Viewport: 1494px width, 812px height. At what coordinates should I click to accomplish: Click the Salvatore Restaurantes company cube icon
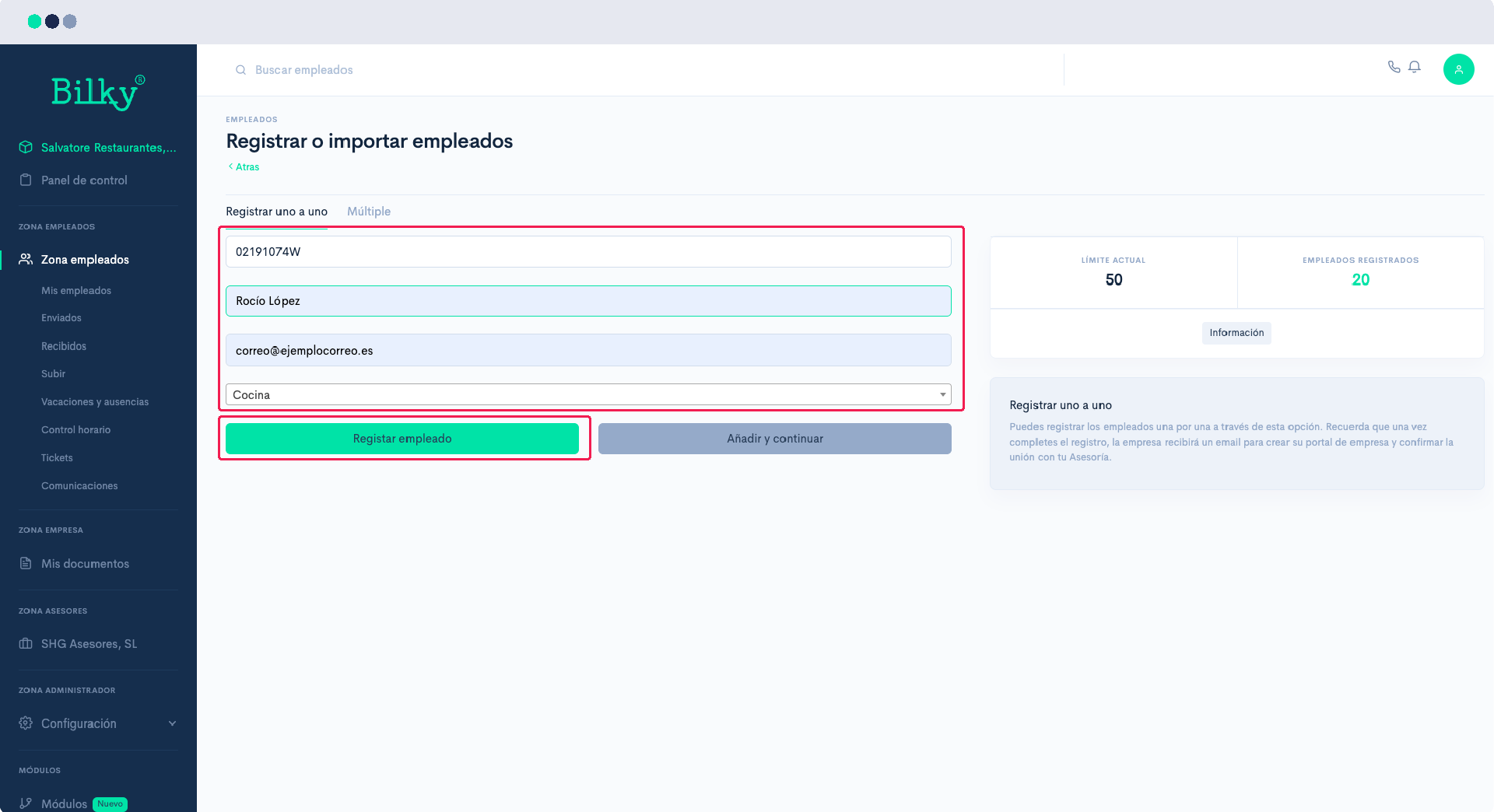(x=25, y=146)
